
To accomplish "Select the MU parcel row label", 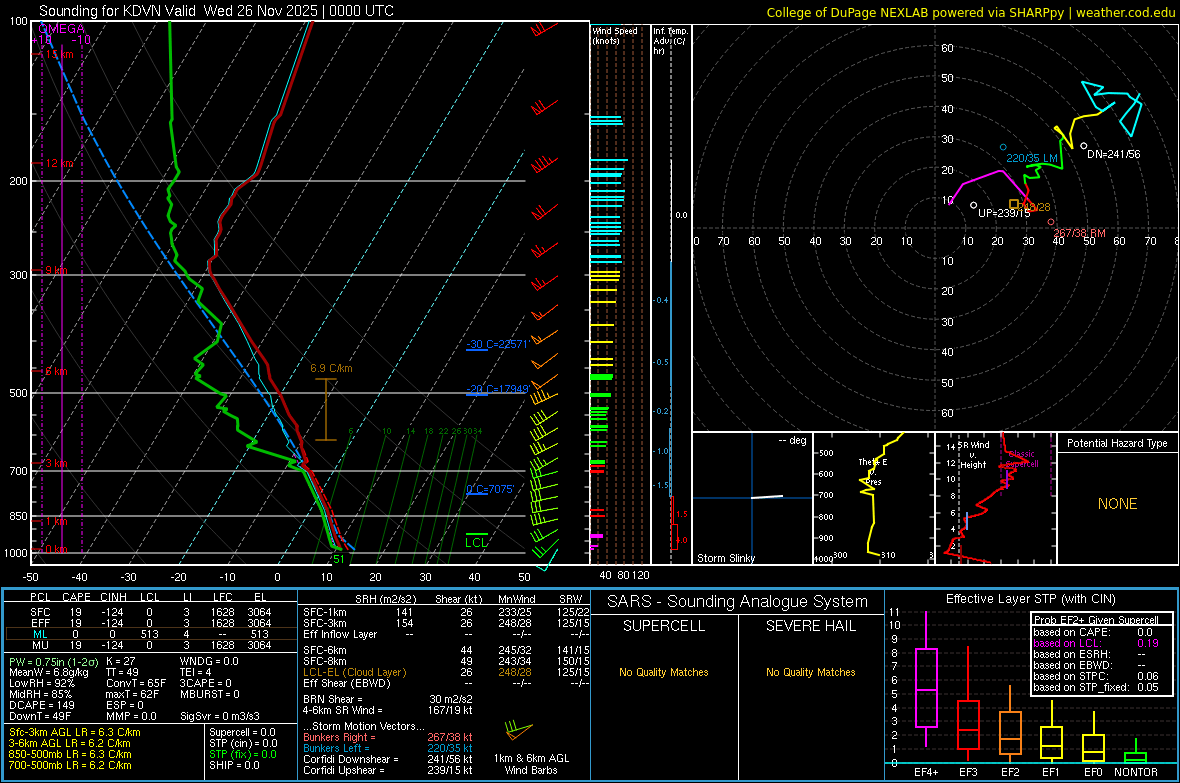I will tap(40, 644).
